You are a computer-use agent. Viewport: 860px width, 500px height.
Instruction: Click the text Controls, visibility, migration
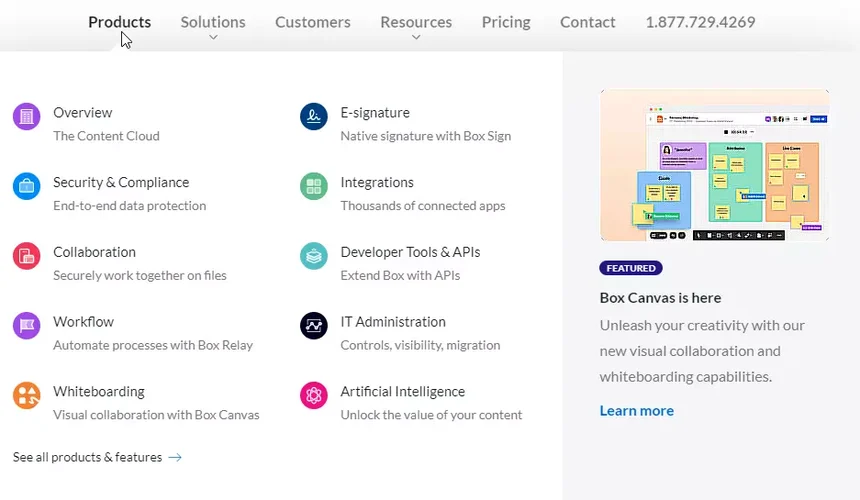click(420, 345)
